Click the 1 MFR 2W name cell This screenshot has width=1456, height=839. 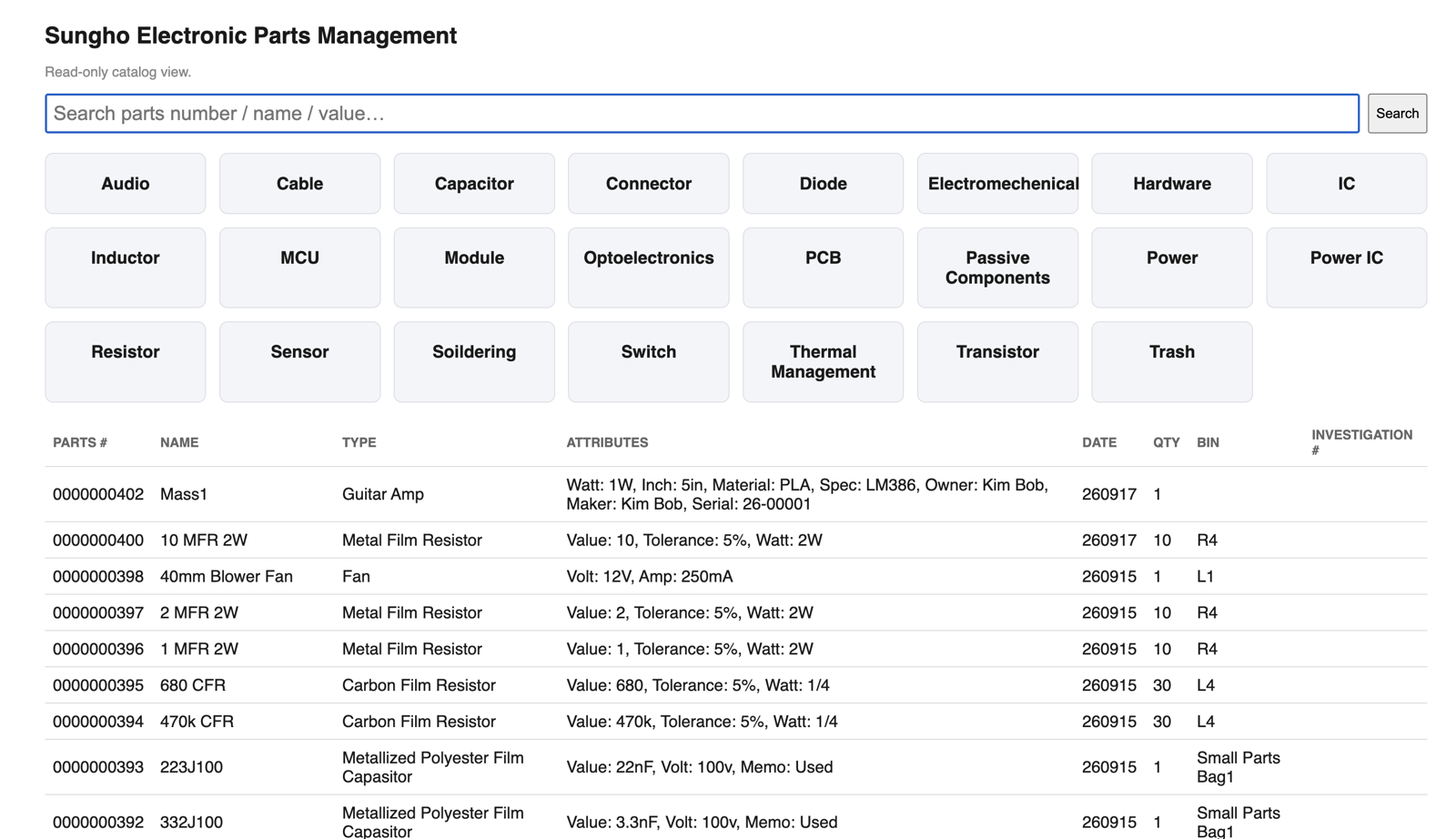click(199, 649)
